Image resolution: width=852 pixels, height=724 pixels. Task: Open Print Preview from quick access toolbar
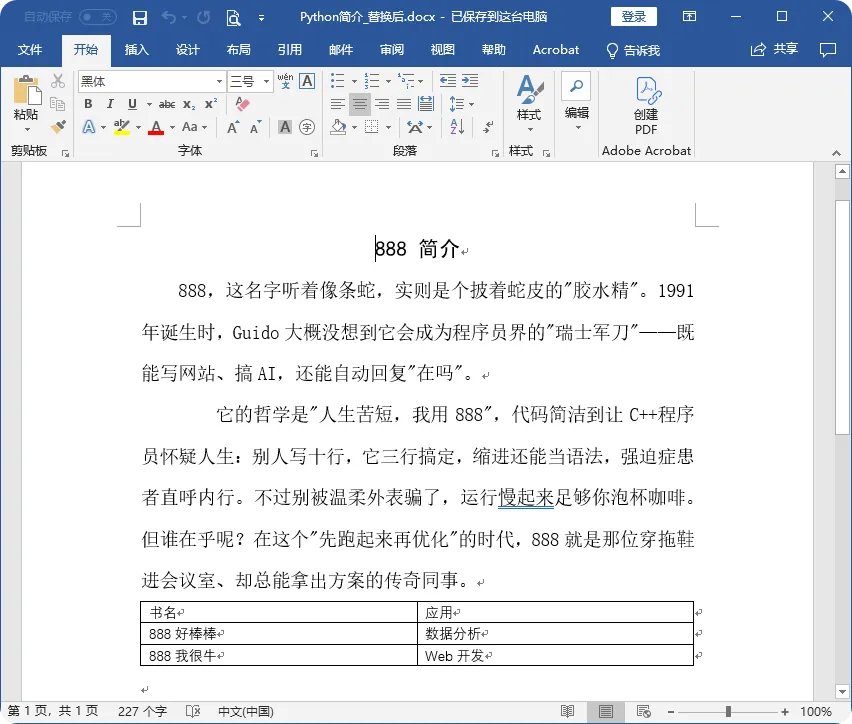point(233,18)
